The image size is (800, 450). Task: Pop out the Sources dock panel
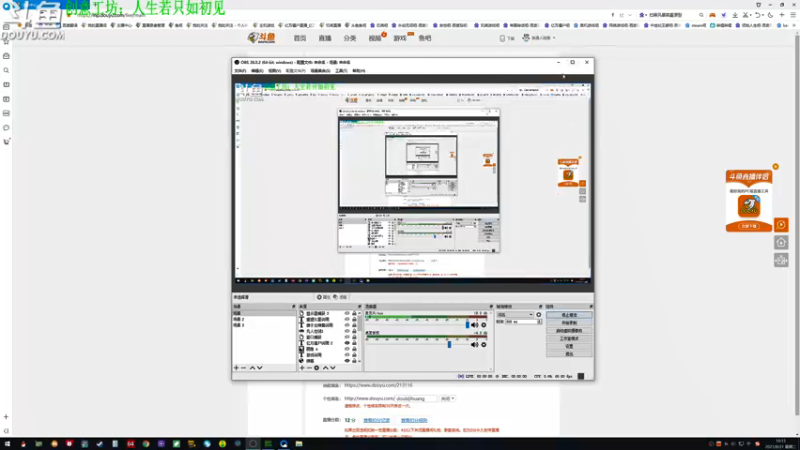click(x=359, y=307)
